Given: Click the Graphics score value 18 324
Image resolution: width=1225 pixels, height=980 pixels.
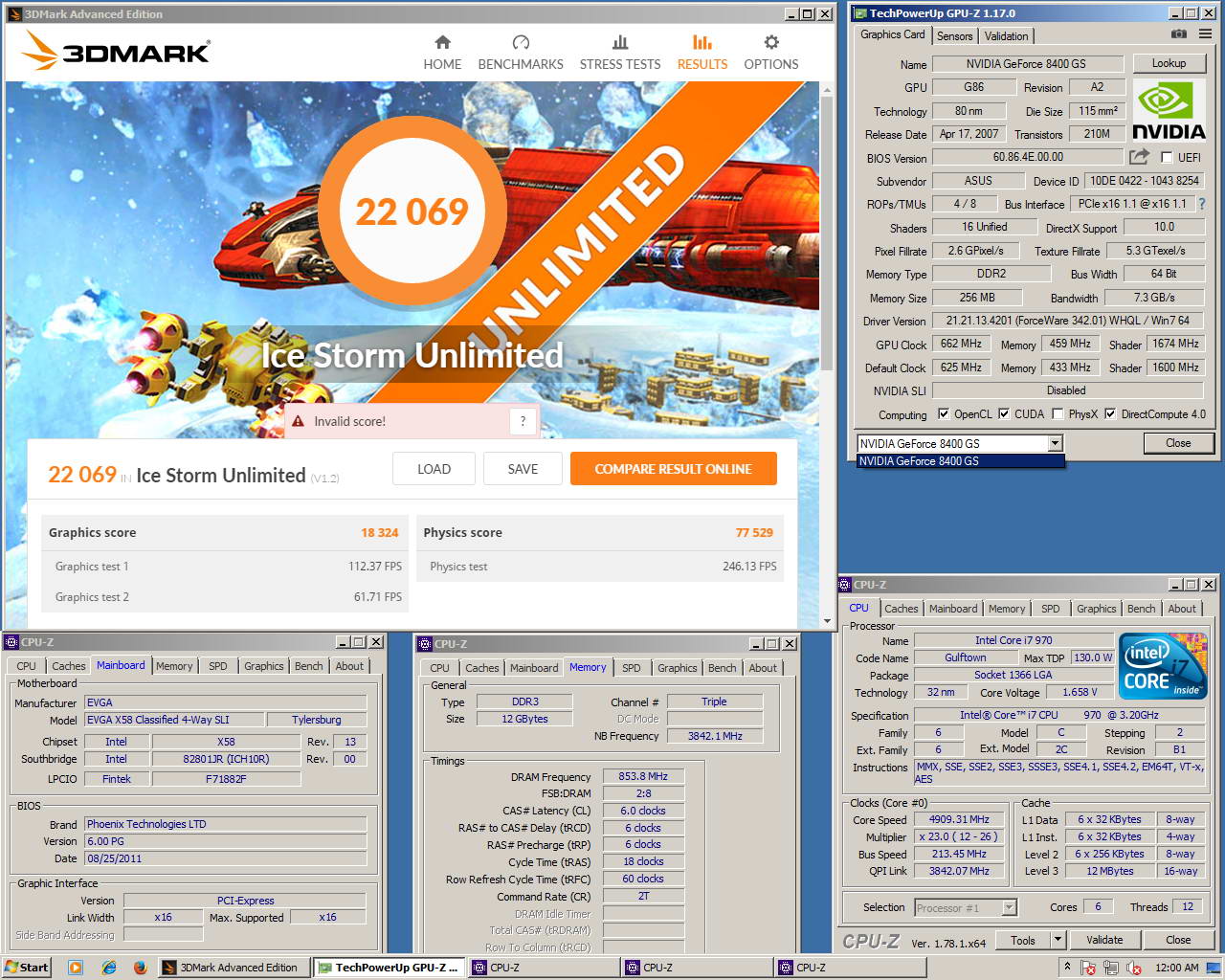Looking at the screenshot, I should point(379,533).
